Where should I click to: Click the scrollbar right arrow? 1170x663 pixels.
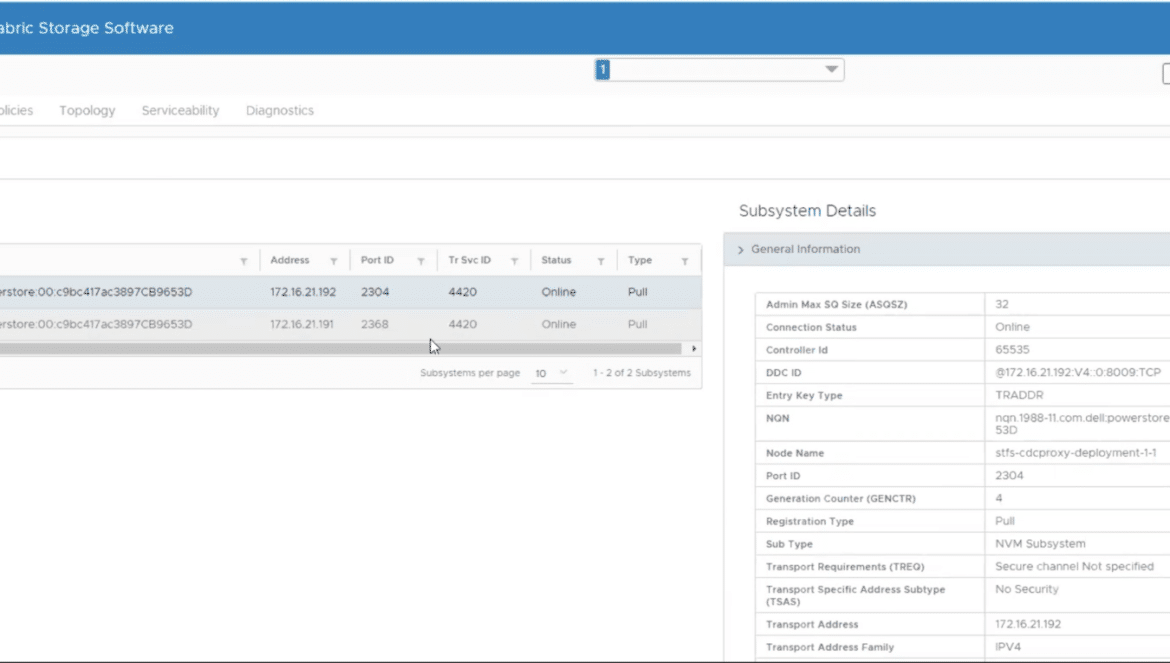click(694, 348)
